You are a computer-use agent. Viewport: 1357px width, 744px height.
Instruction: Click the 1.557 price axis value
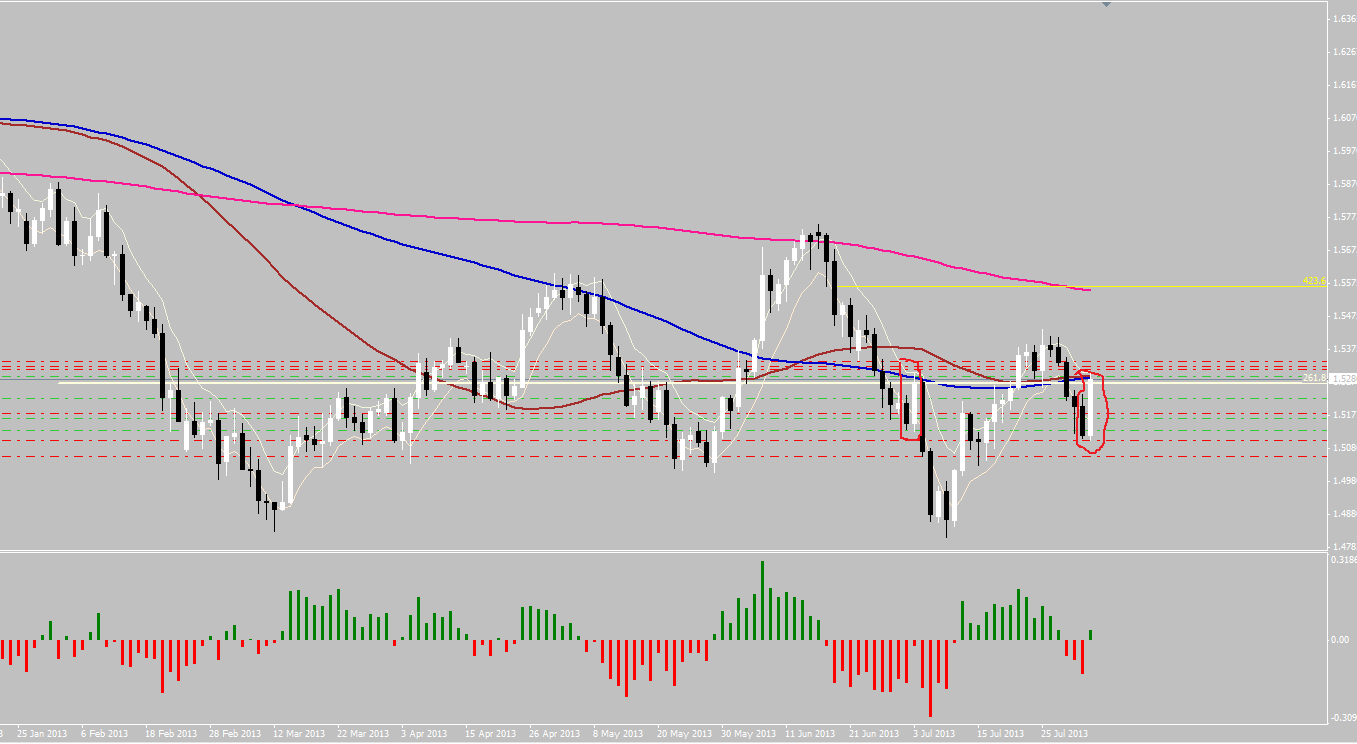(x=1343, y=282)
